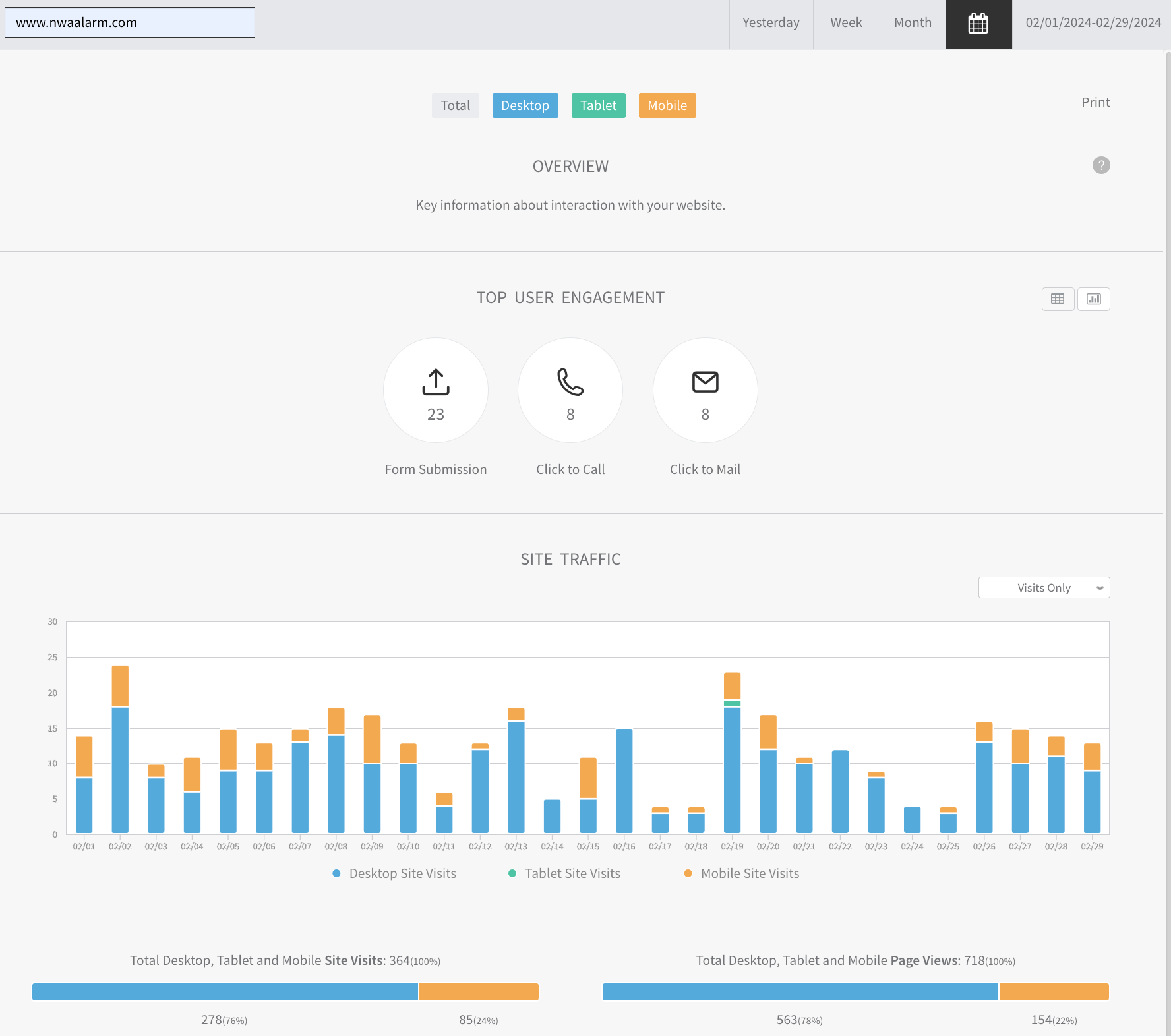Click the help question mark icon
Screen dimensions: 1171x1036
tap(1100, 165)
